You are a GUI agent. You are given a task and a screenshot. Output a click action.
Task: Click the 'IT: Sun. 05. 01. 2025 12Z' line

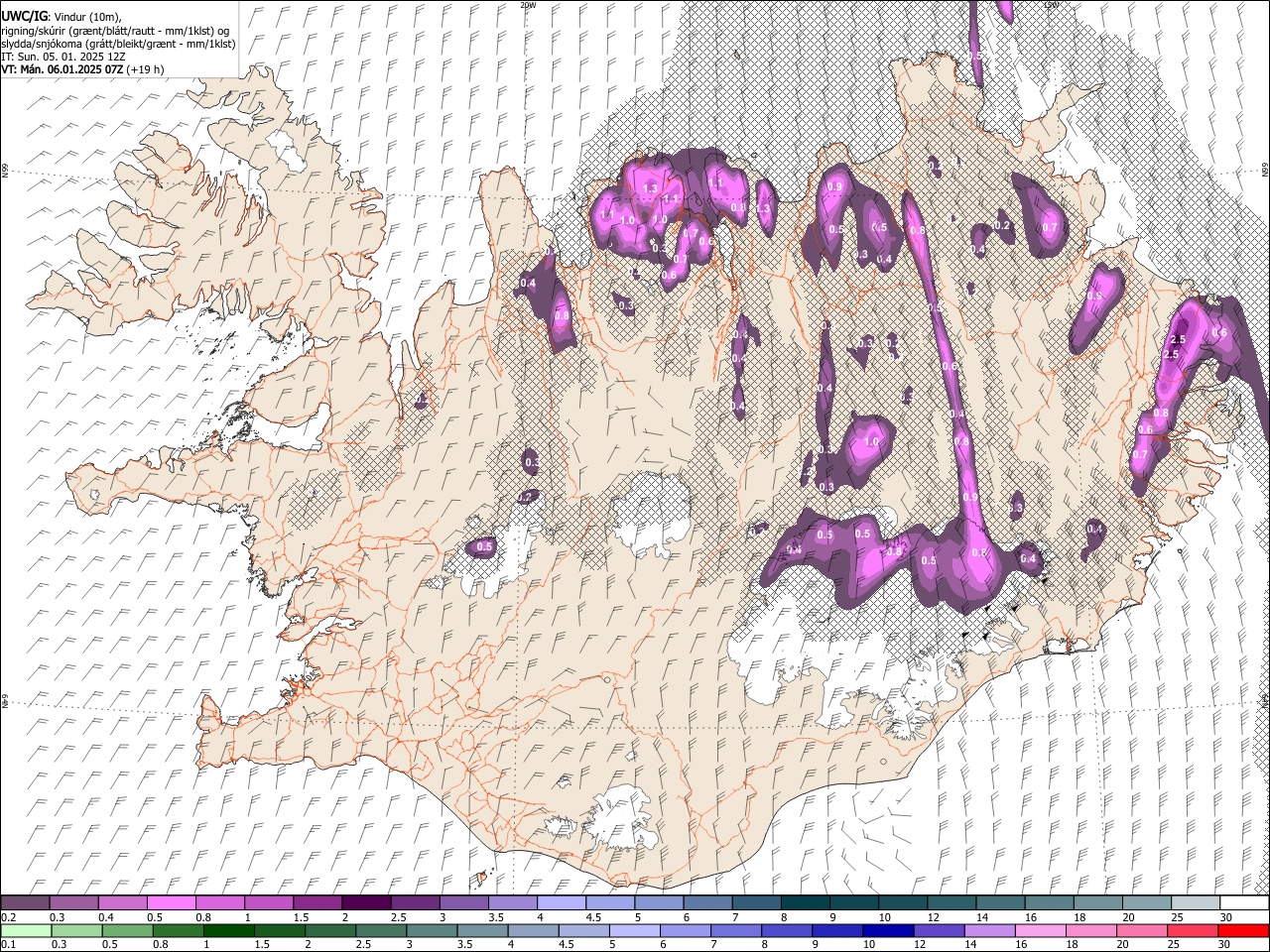tap(63, 57)
